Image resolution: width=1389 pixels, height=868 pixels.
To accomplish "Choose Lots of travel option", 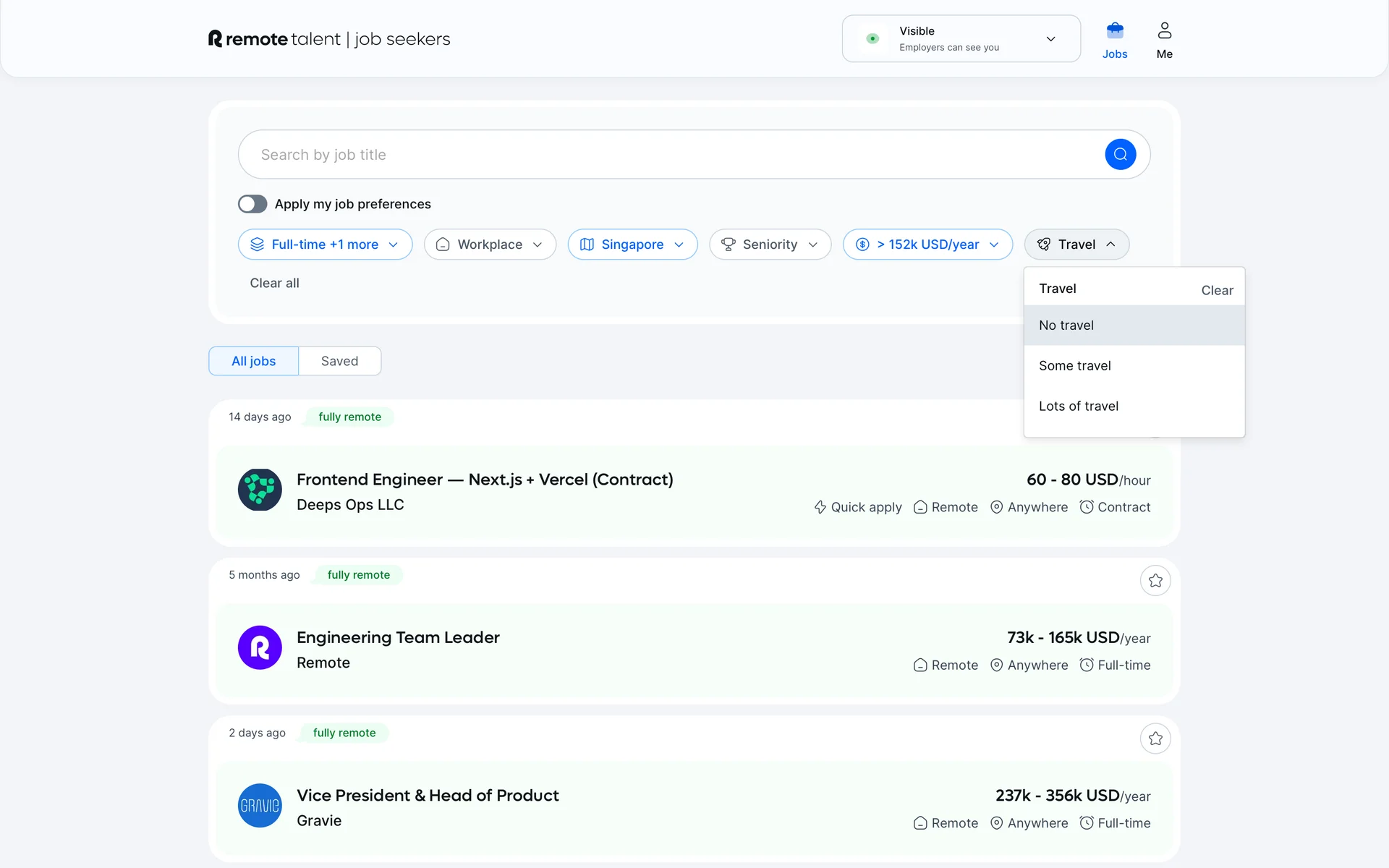I will pyautogui.click(x=1078, y=407).
